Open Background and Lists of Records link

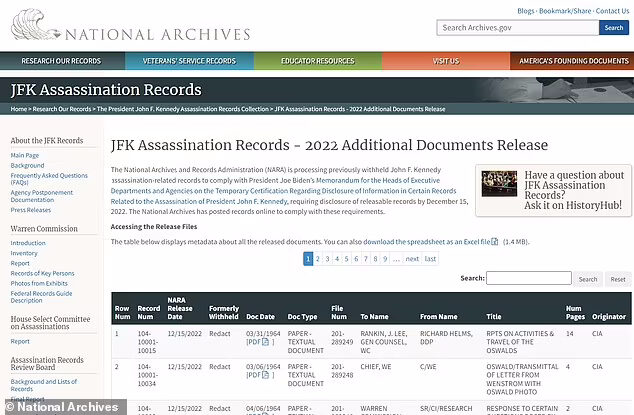44,385
